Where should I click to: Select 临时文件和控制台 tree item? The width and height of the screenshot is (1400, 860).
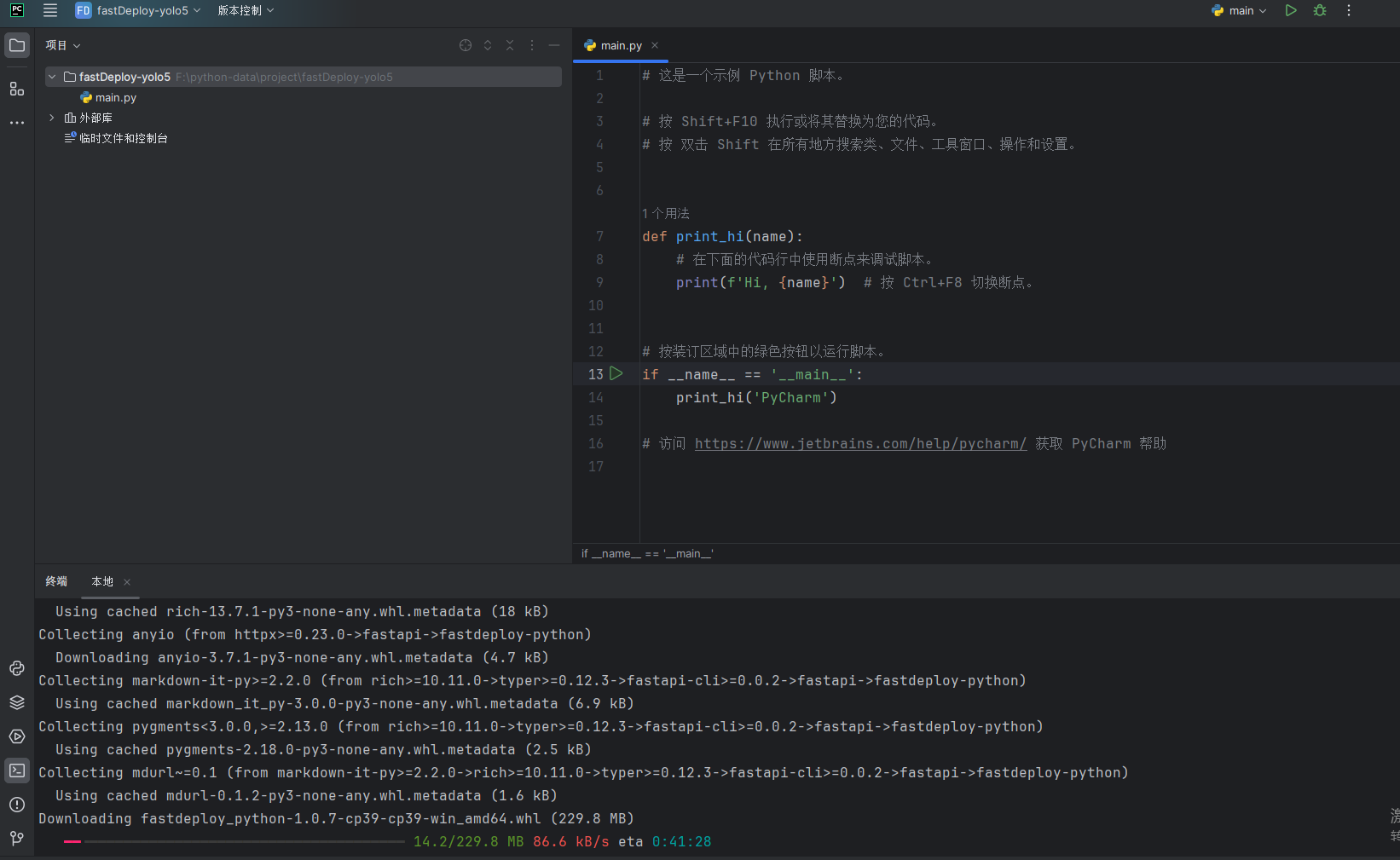click(x=116, y=138)
